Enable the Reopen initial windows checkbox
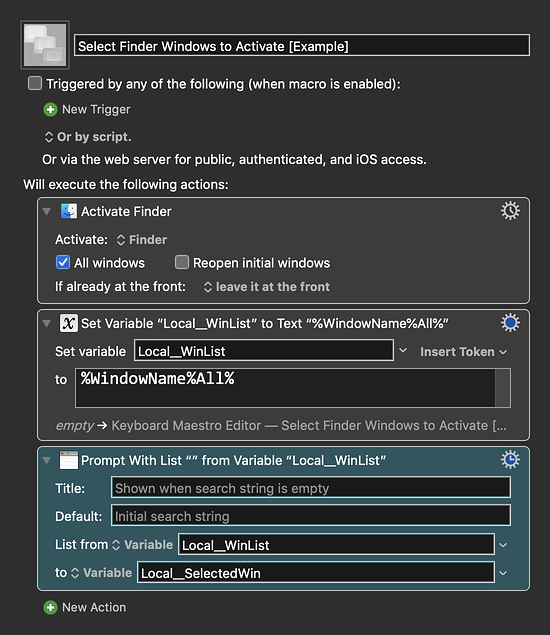Image resolution: width=550 pixels, height=635 pixels. (182, 262)
